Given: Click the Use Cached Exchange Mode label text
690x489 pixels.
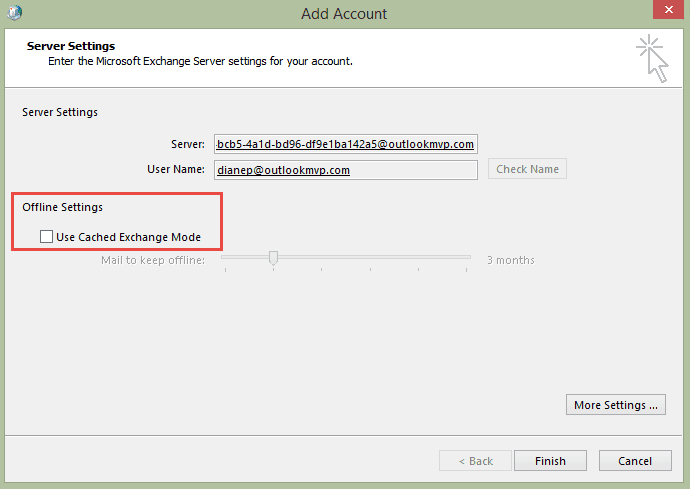Looking at the screenshot, I should coord(128,237).
